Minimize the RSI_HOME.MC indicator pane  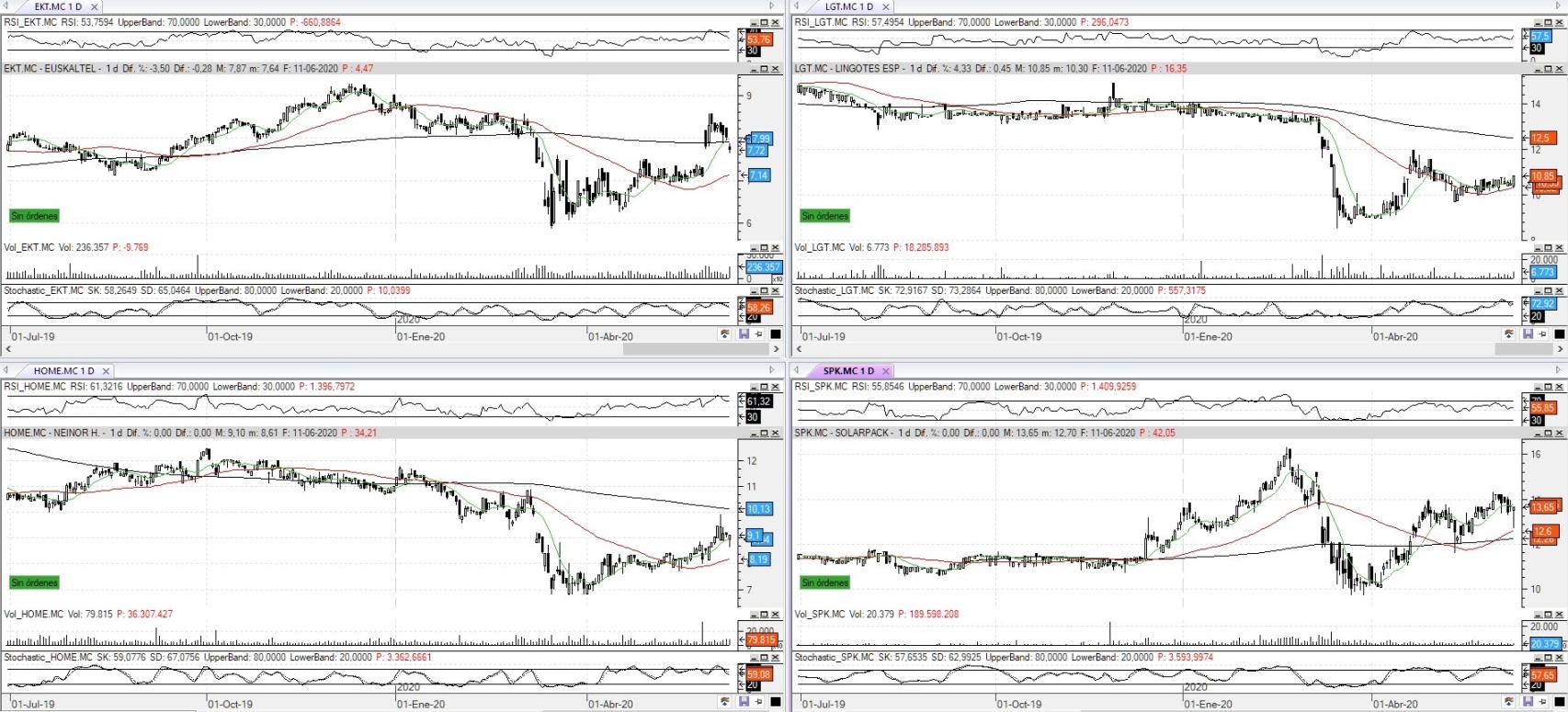[x=753, y=387]
